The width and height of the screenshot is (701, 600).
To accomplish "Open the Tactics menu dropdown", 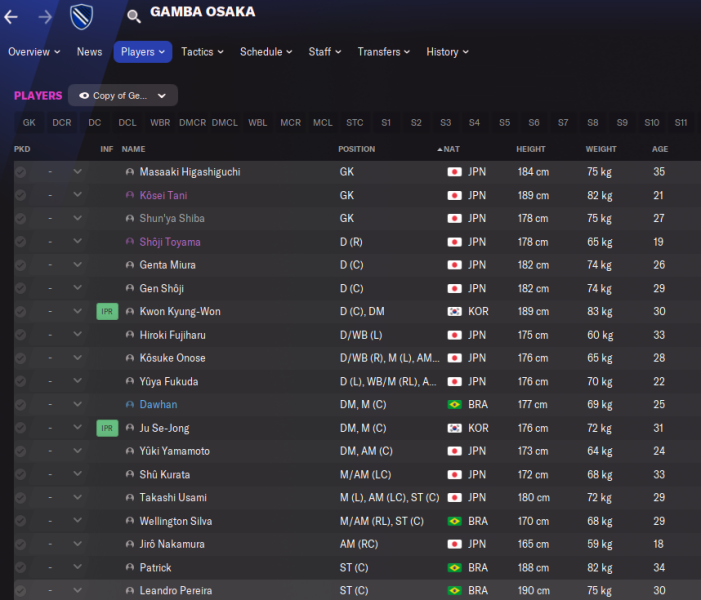I will point(202,52).
